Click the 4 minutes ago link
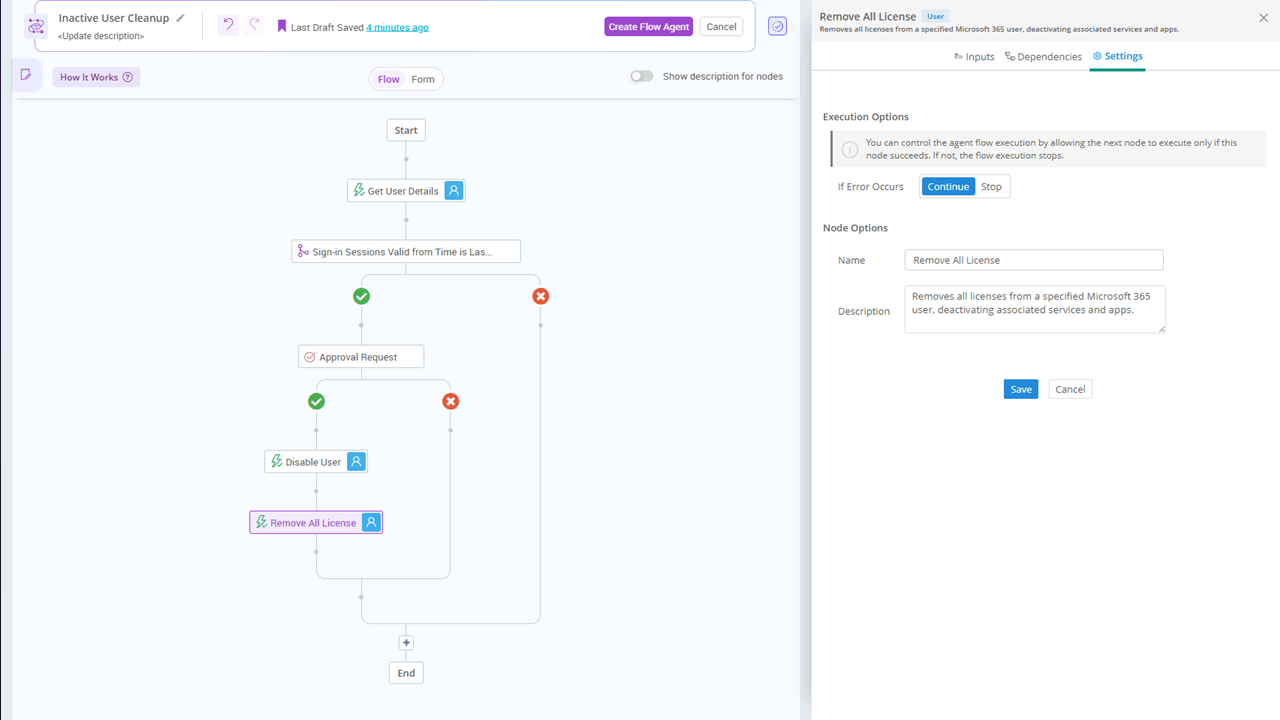This screenshot has width=1280, height=720. (x=397, y=27)
